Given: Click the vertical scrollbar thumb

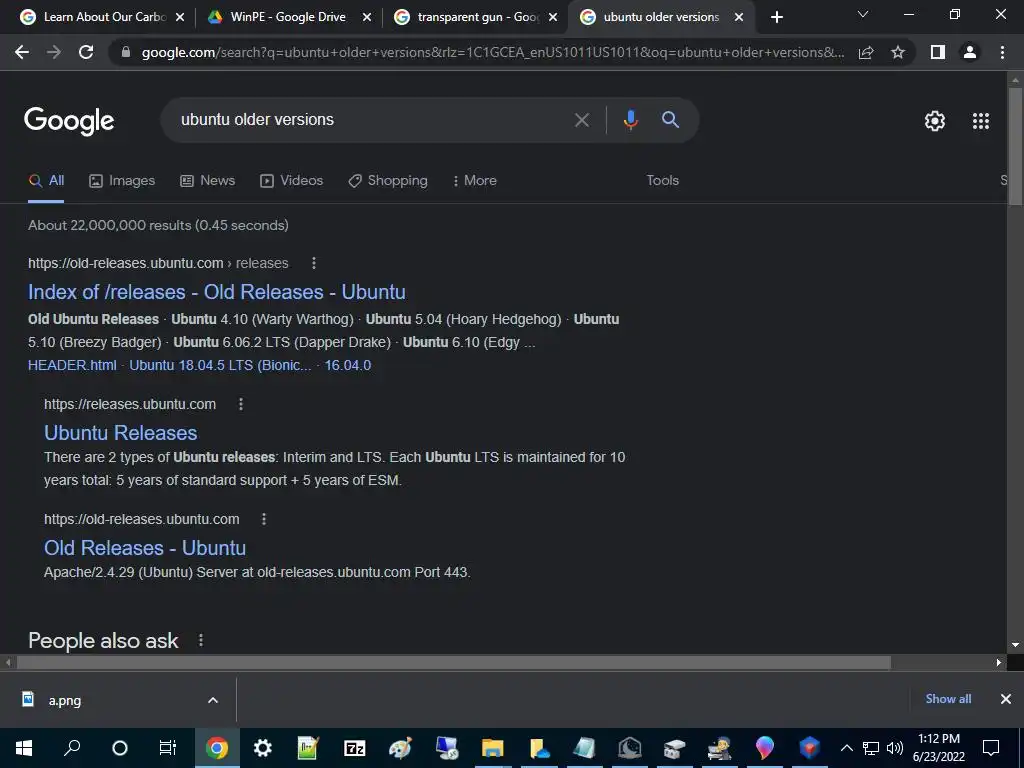Looking at the screenshot, I should click(1015, 148).
